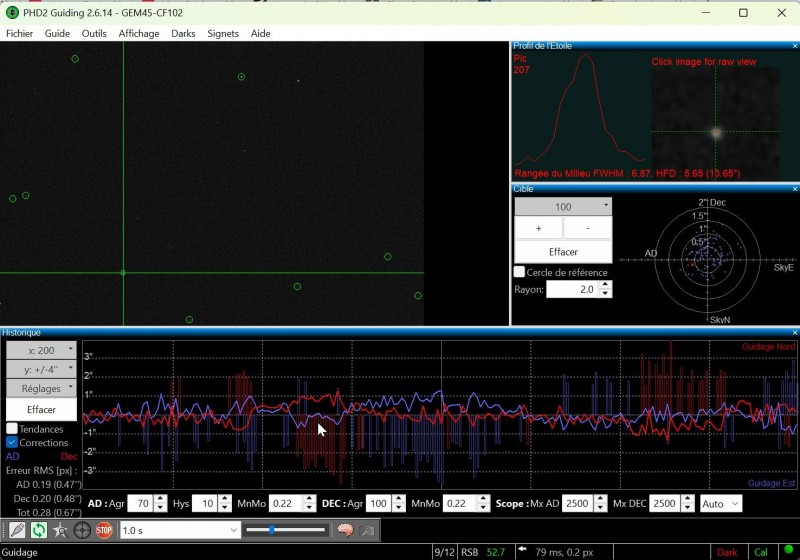Image resolution: width=800 pixels, height=560 pixels.
Task: Click Effacer in the Cible panel
Action: (x=563, y=252)
